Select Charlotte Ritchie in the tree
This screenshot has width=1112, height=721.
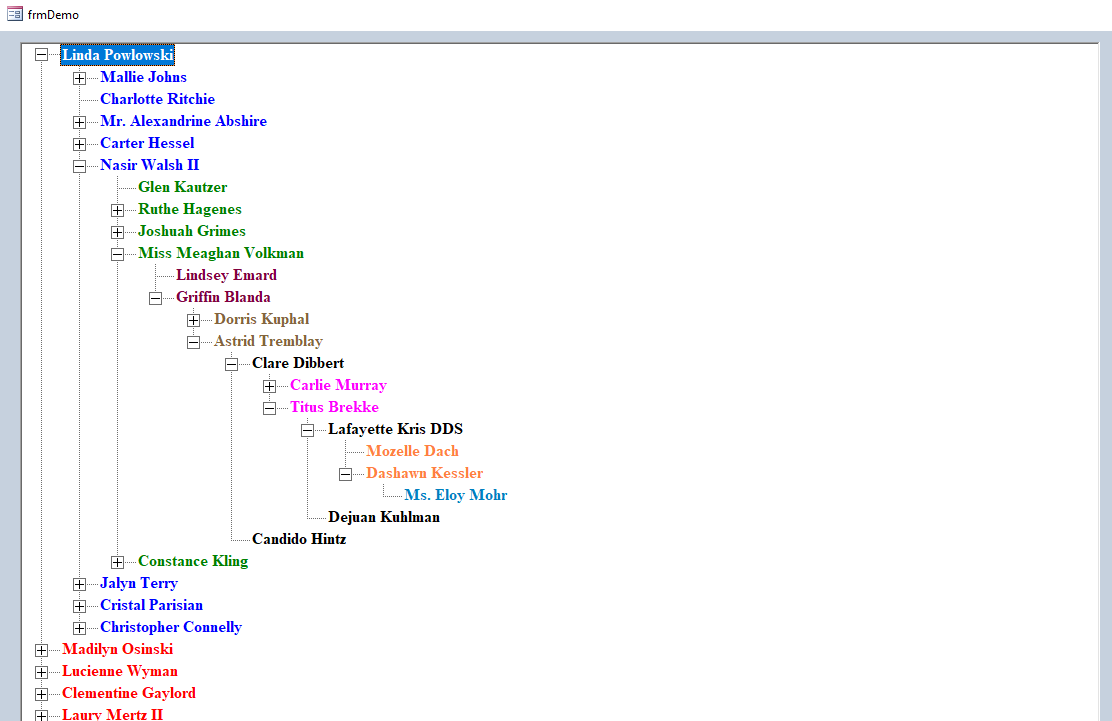(157, 99)
